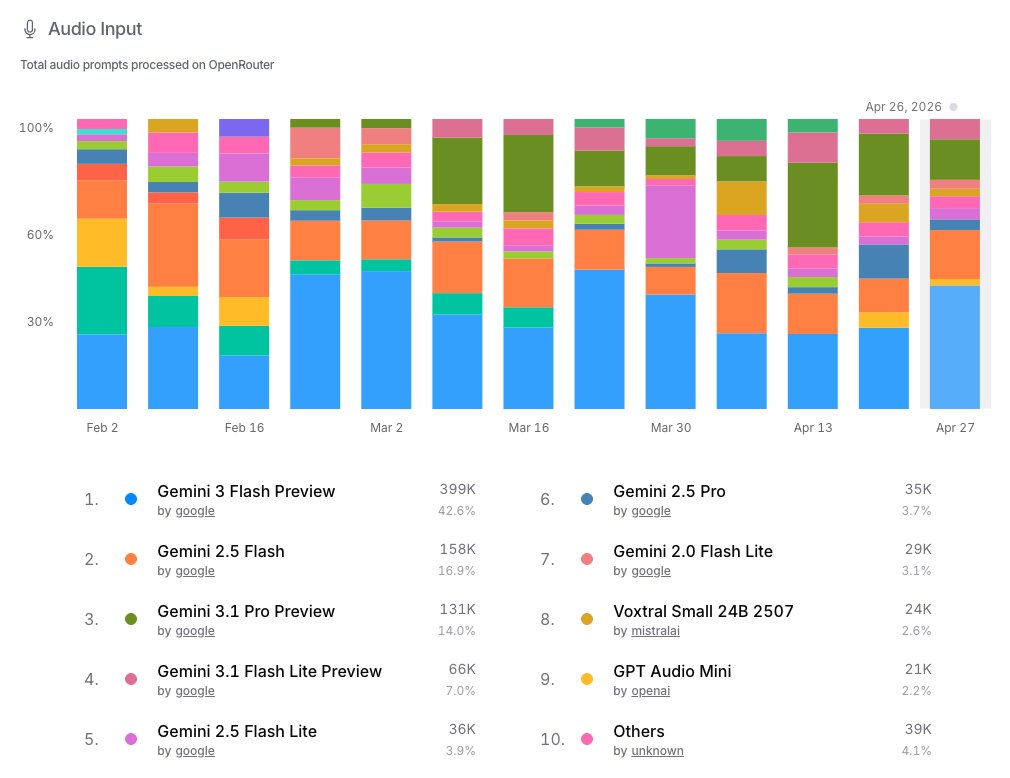Click the salmon dot for Gemini 2.0 Flash Lite
Viewport: 1010px width, 778px height.
click(587, 559)
